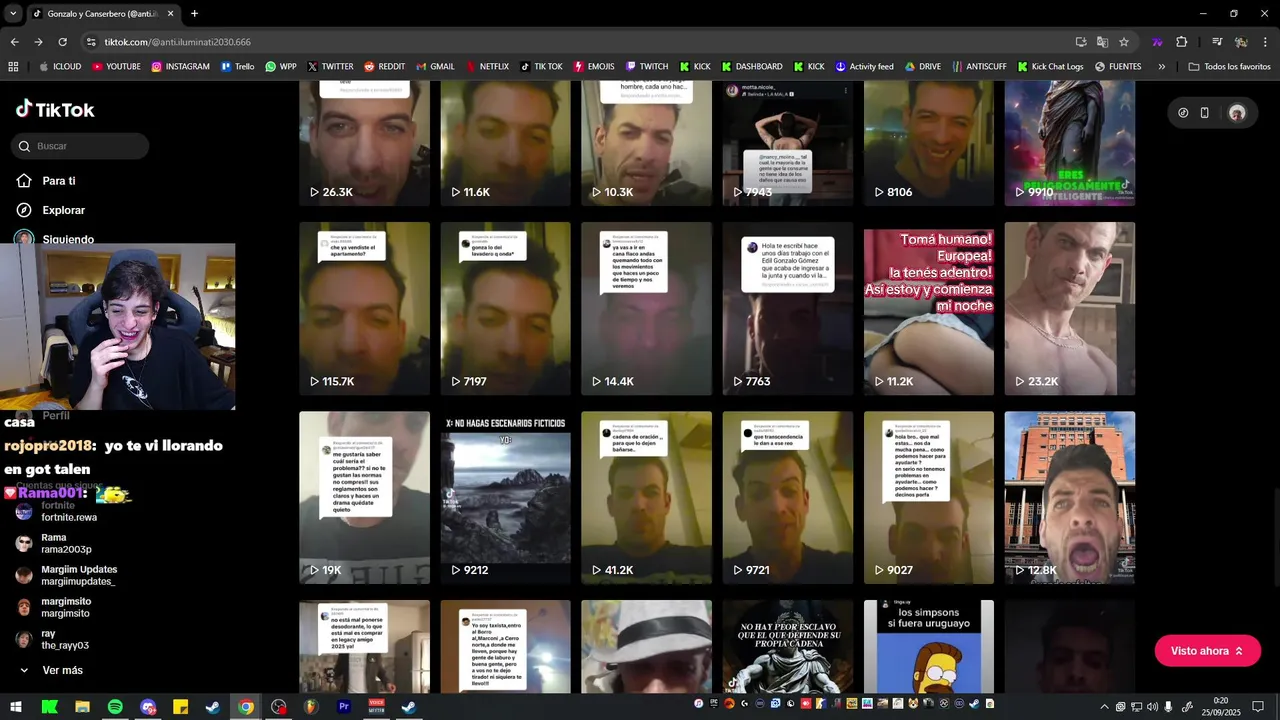This screenshot has width=1280, height=720.
Task: Open rama2003p account in sidebar
Action: coord(54,543)
